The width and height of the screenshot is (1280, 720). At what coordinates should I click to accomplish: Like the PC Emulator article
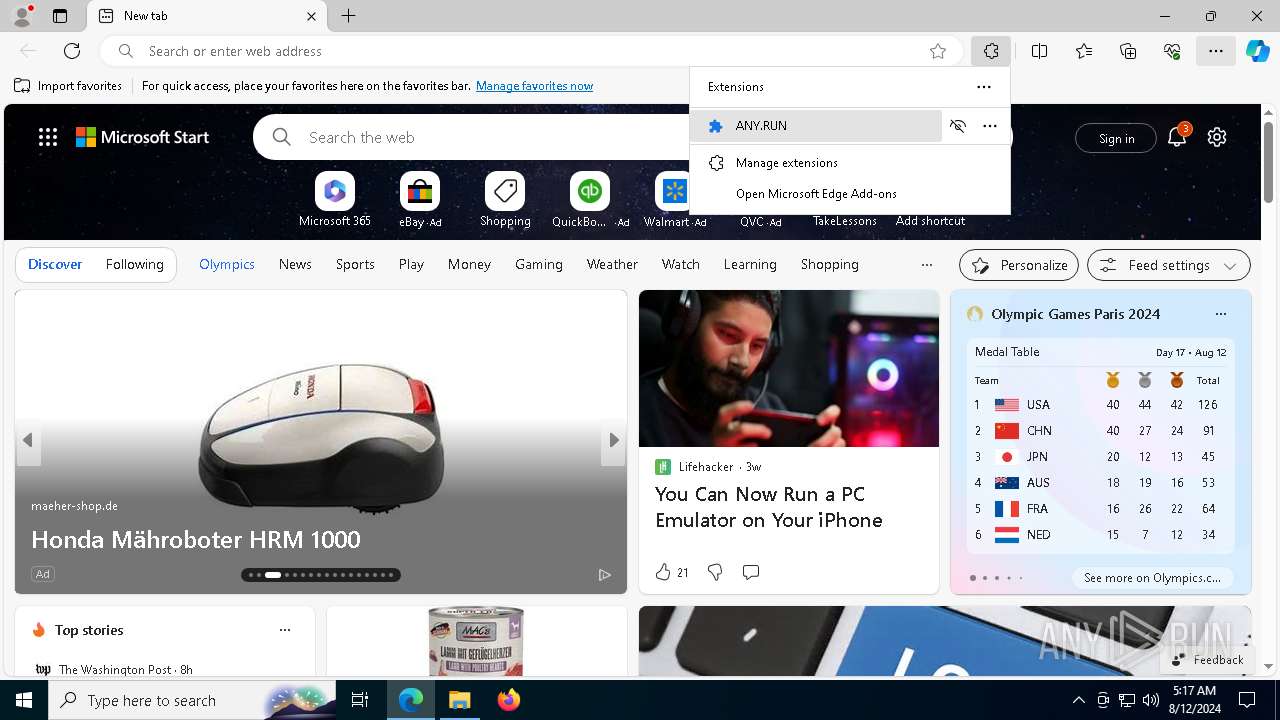(672, 572)
